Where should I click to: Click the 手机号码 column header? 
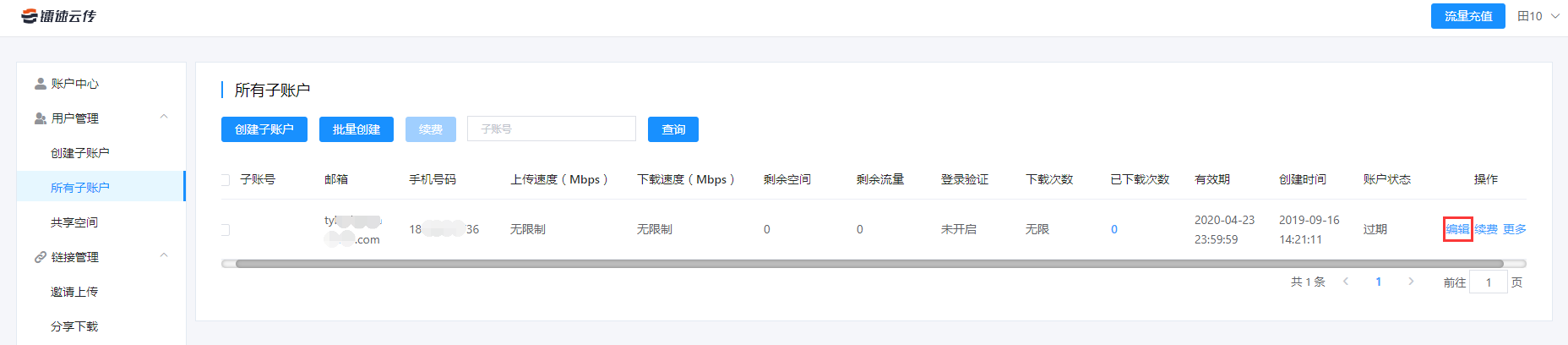[433, 179]
